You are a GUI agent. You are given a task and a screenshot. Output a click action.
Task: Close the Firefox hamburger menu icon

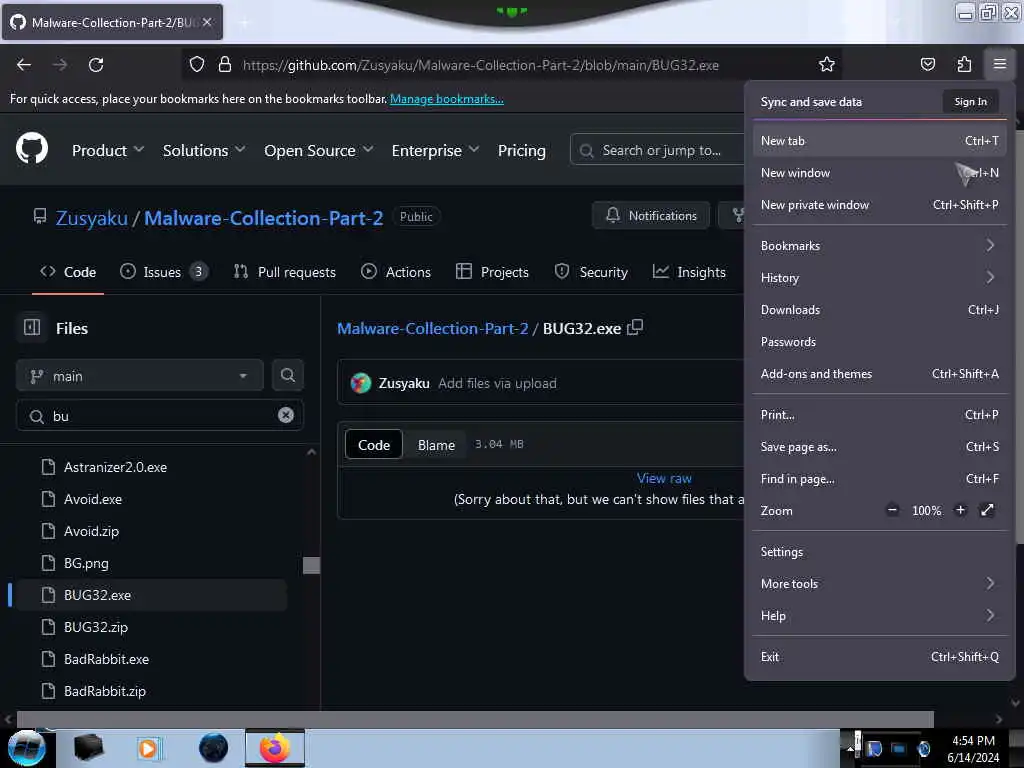[999, 64]
